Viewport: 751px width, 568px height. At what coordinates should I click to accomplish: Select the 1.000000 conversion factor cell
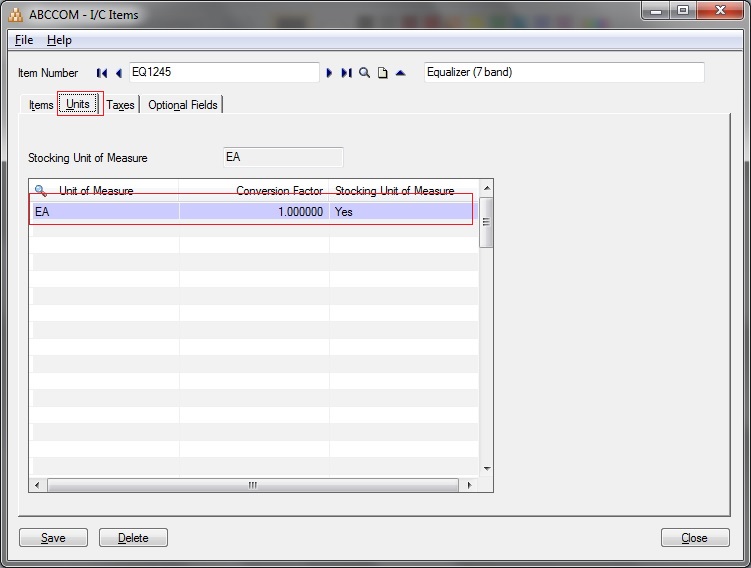tap(254, 212)
